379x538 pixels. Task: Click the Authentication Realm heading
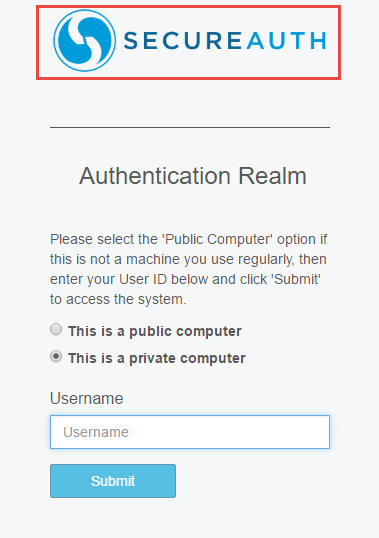pyautogui.click(x=193, y=176)
